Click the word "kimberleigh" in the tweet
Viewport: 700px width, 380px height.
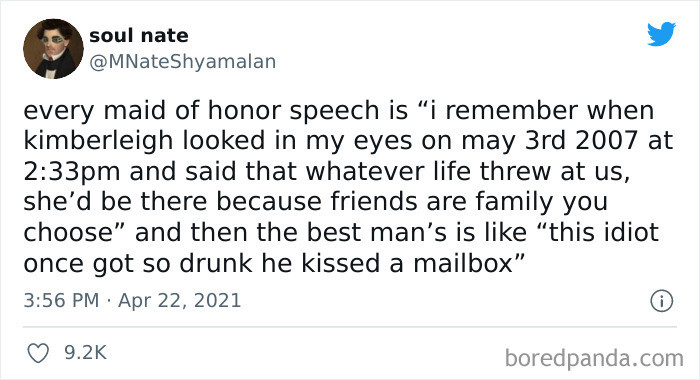point(98,141)
